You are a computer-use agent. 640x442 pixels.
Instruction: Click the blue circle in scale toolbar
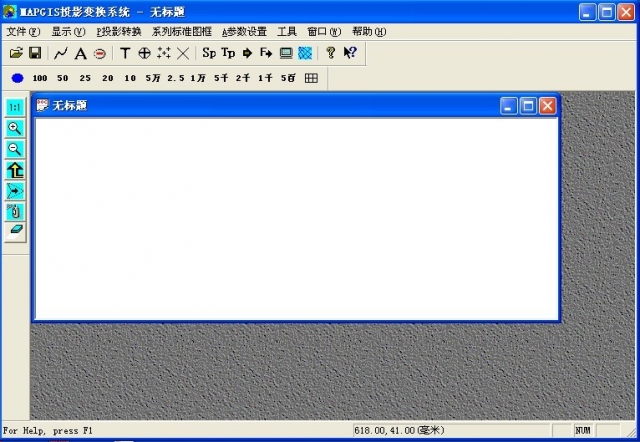click(x=17, y=78)
